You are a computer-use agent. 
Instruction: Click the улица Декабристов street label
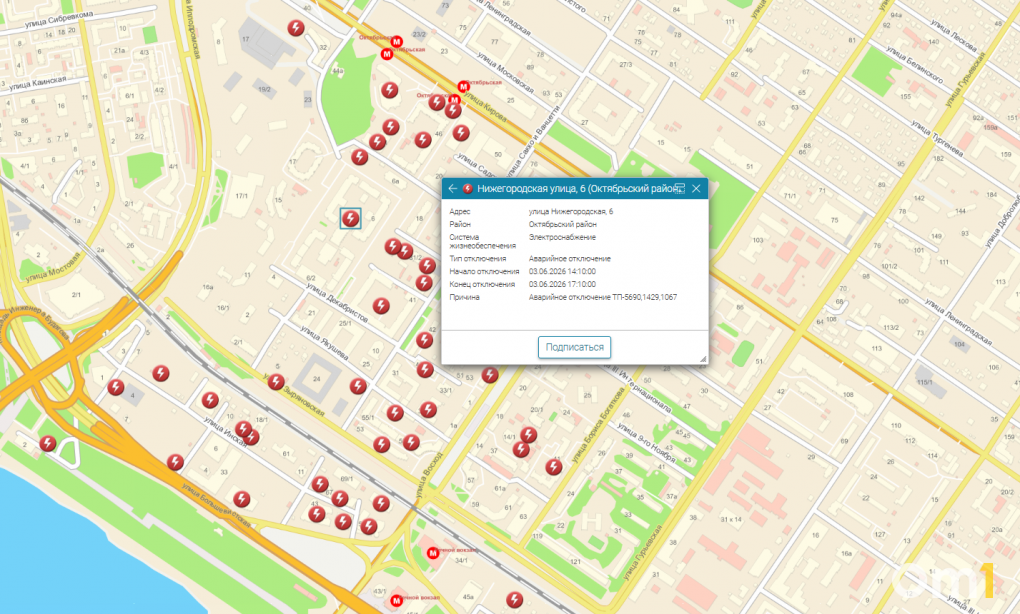pyautogui.click(x=338, y=302)
